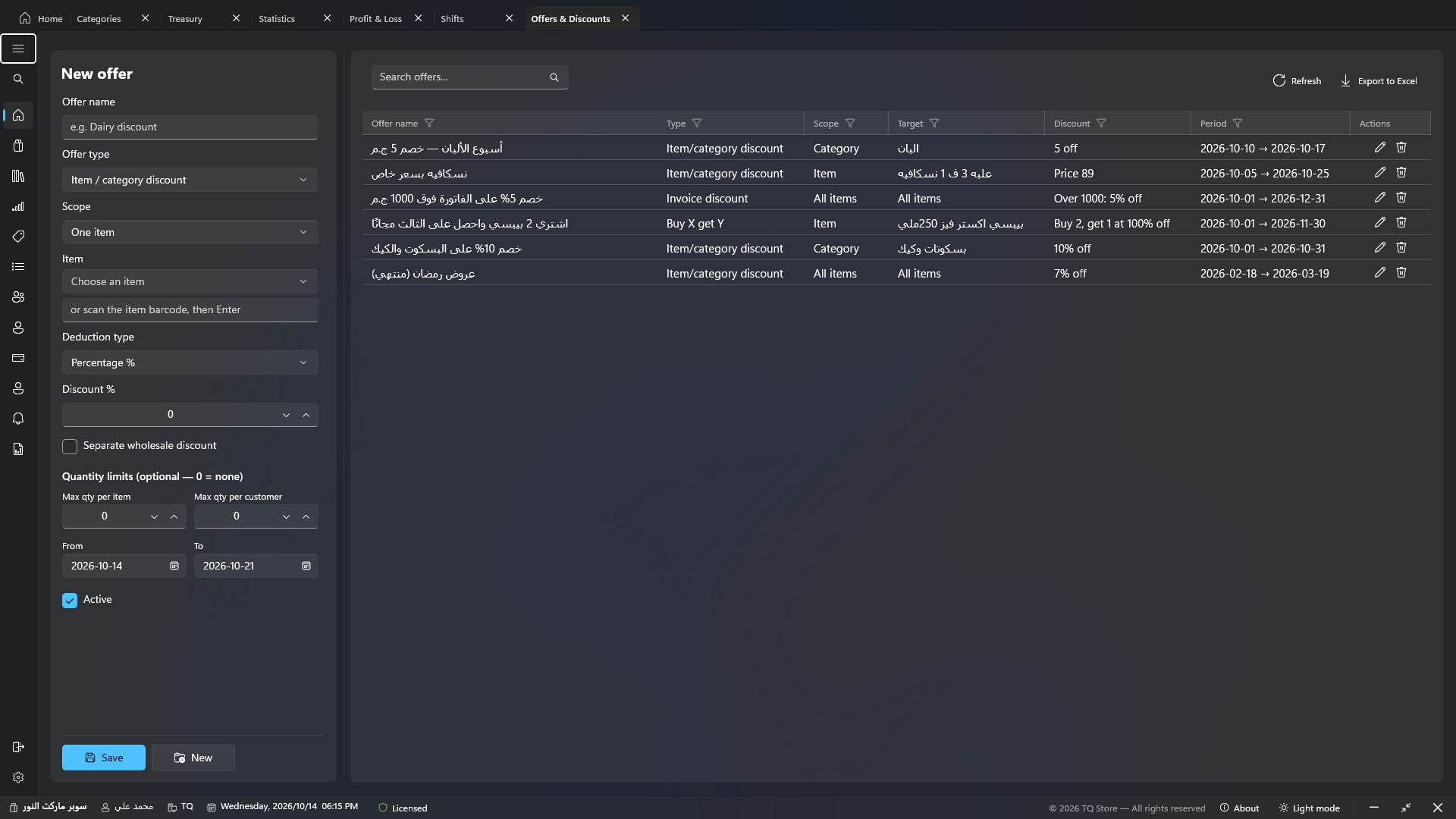Open the offers tag icon in sidebar
Image resolution: width=1456 pixels, height=819 pixels.
click(x=18, y=237)
